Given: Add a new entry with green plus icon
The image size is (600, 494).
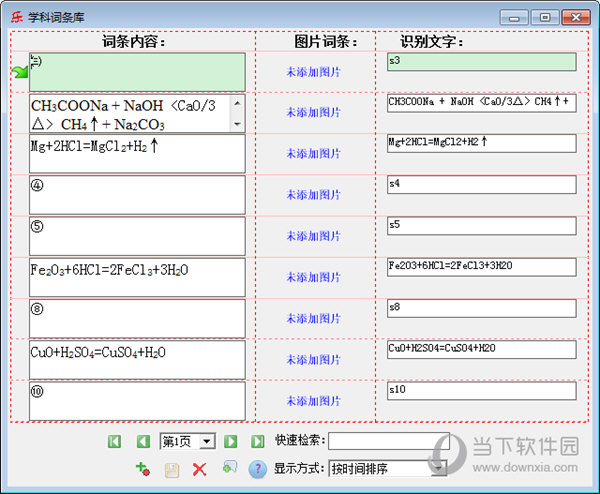Looking at the screenshot, I should [143, 469].
